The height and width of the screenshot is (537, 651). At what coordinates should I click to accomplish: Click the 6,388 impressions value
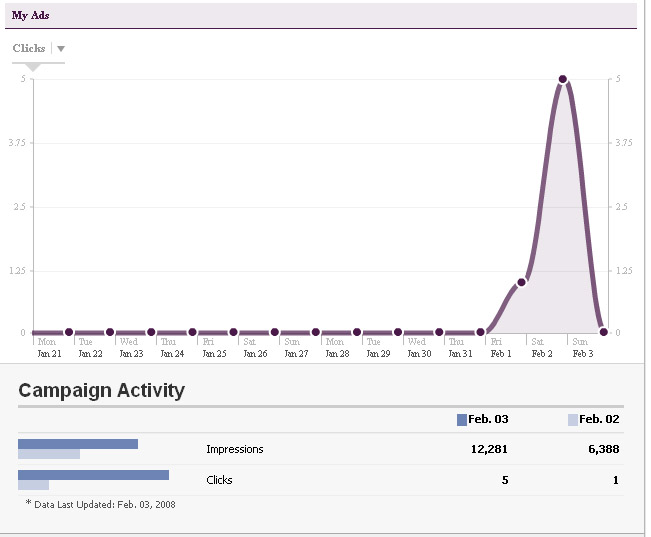601,450
